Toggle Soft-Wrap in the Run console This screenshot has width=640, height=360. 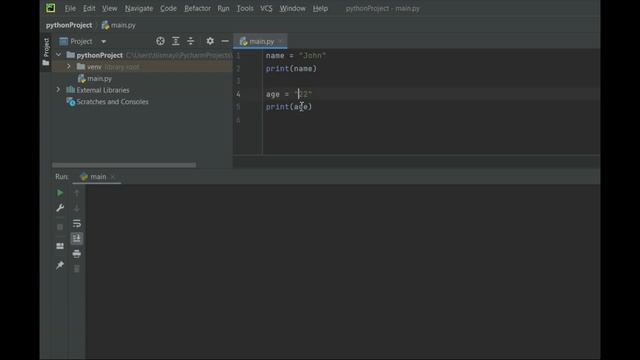click(x=77, y=224)
